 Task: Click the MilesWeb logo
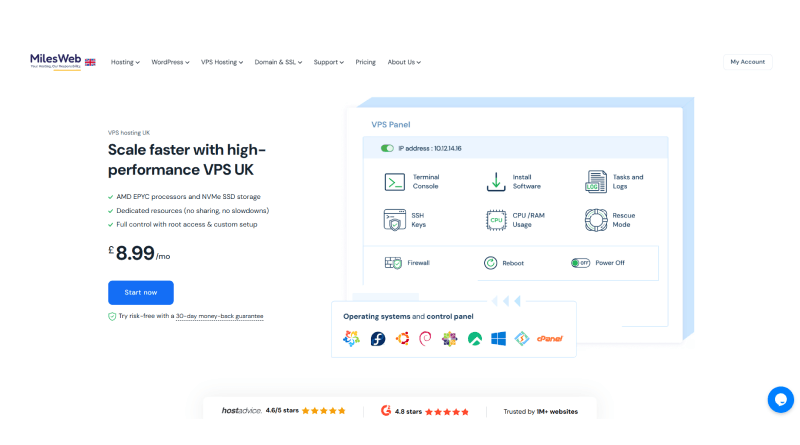pos(55,61)
